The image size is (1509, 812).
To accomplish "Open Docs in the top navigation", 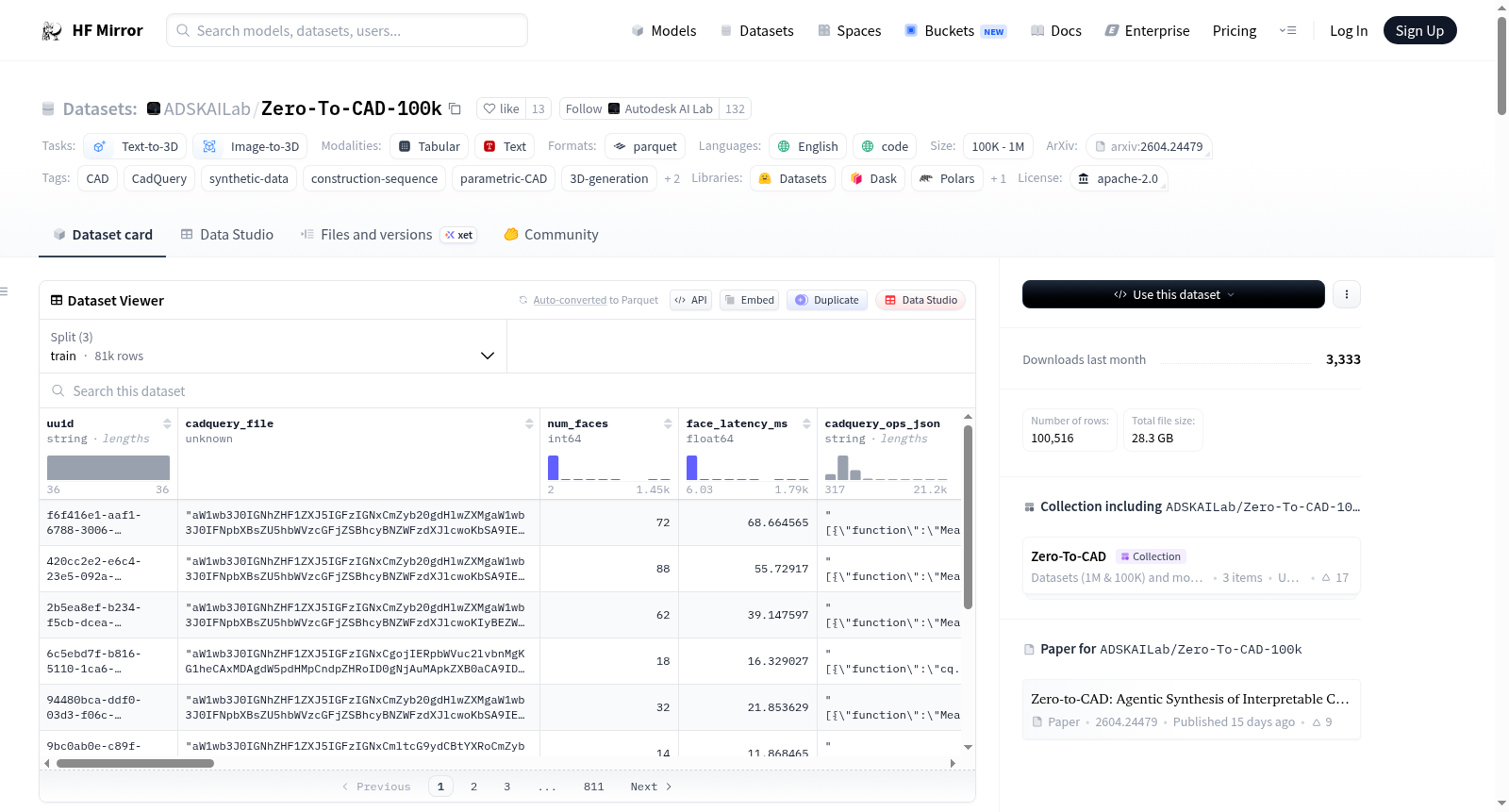I will pyautogui.click(x=1056, y=31).
